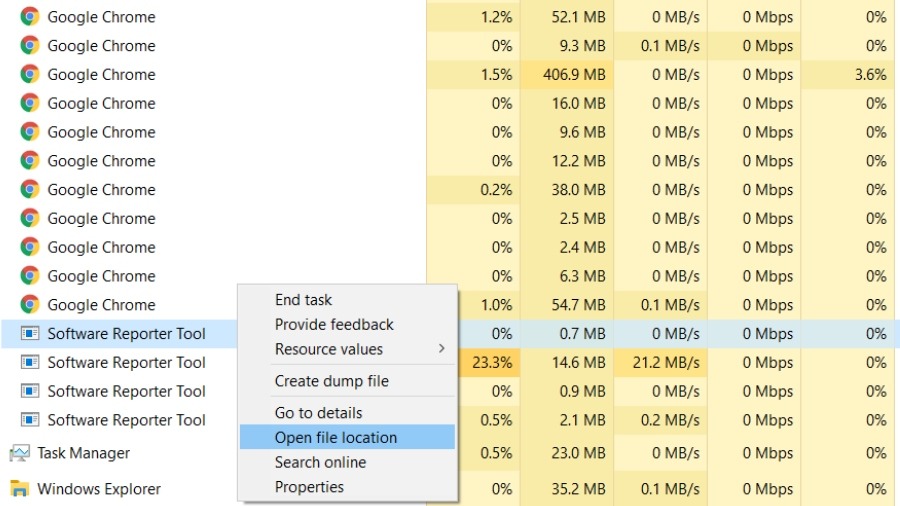Pick Chrome icon in the 38.0 MB row
This screenshot has width=900, height=506.
(x=30, y=189)
